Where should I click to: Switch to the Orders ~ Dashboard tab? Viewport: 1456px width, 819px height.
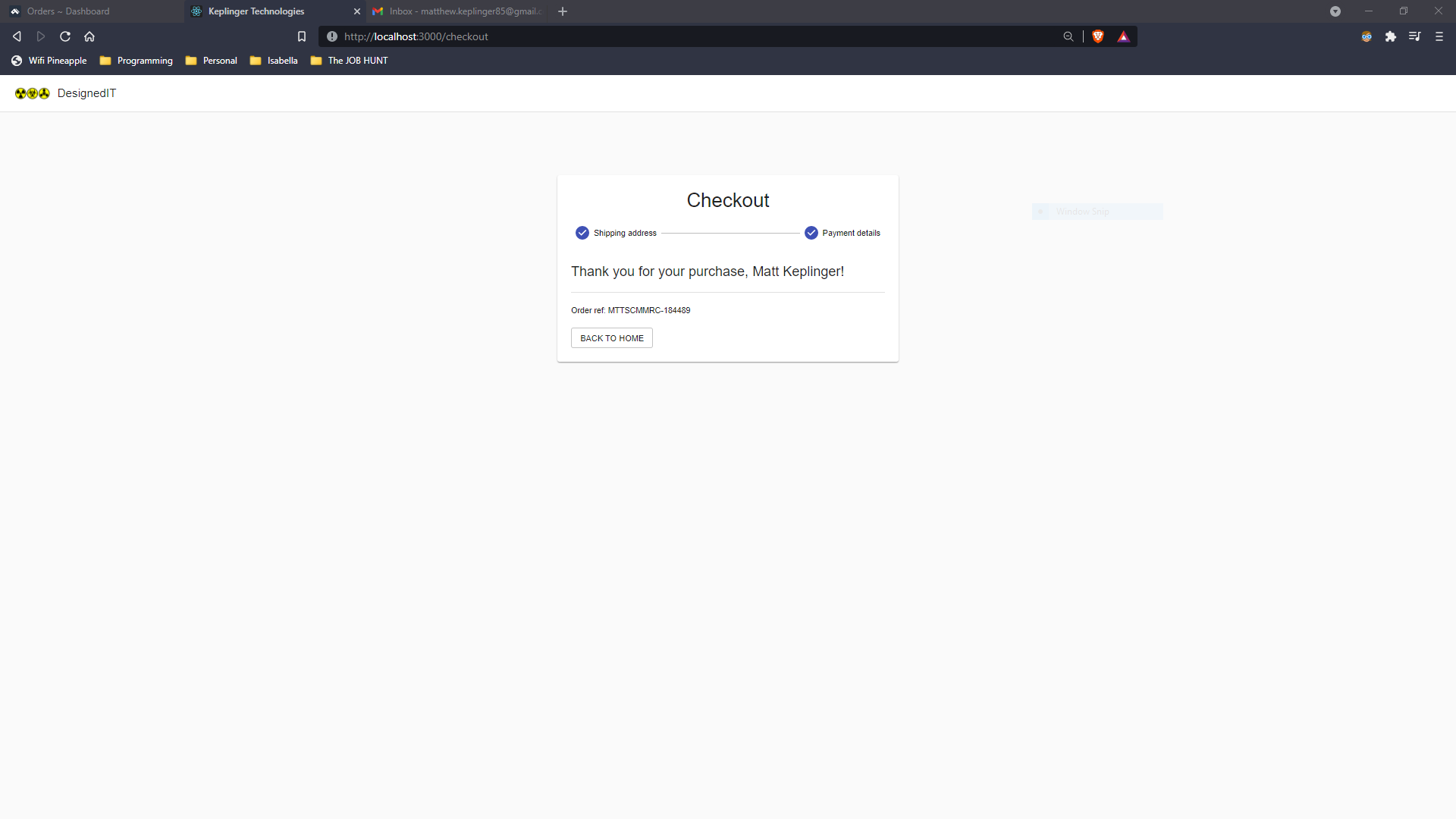coord(92,11)
